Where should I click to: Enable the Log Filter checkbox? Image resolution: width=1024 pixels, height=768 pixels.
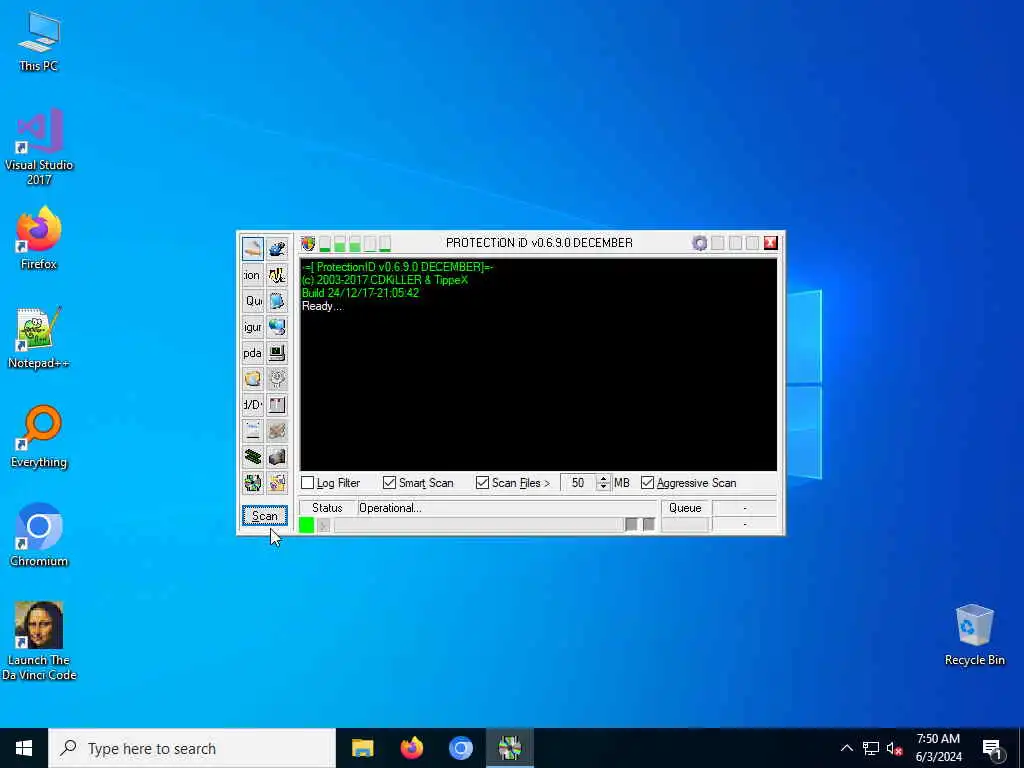click(x=308, y=483)
